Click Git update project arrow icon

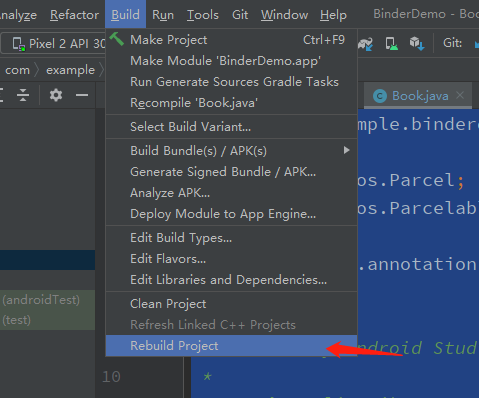point(477,44)
